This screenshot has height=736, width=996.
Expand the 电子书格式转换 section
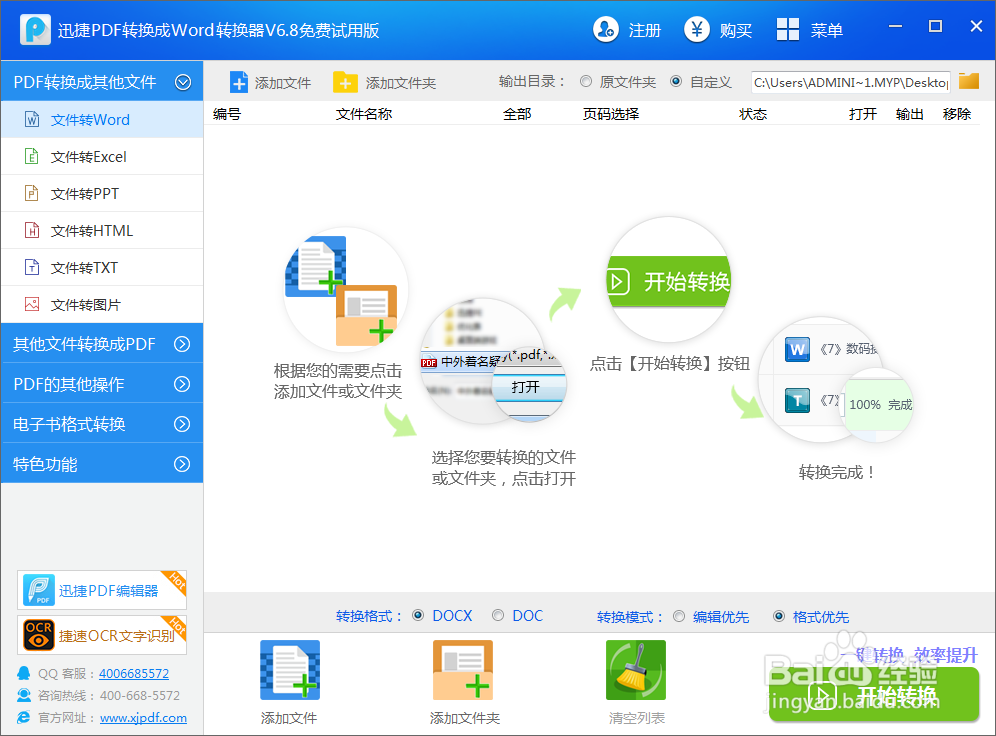click(x=102, y=424)
